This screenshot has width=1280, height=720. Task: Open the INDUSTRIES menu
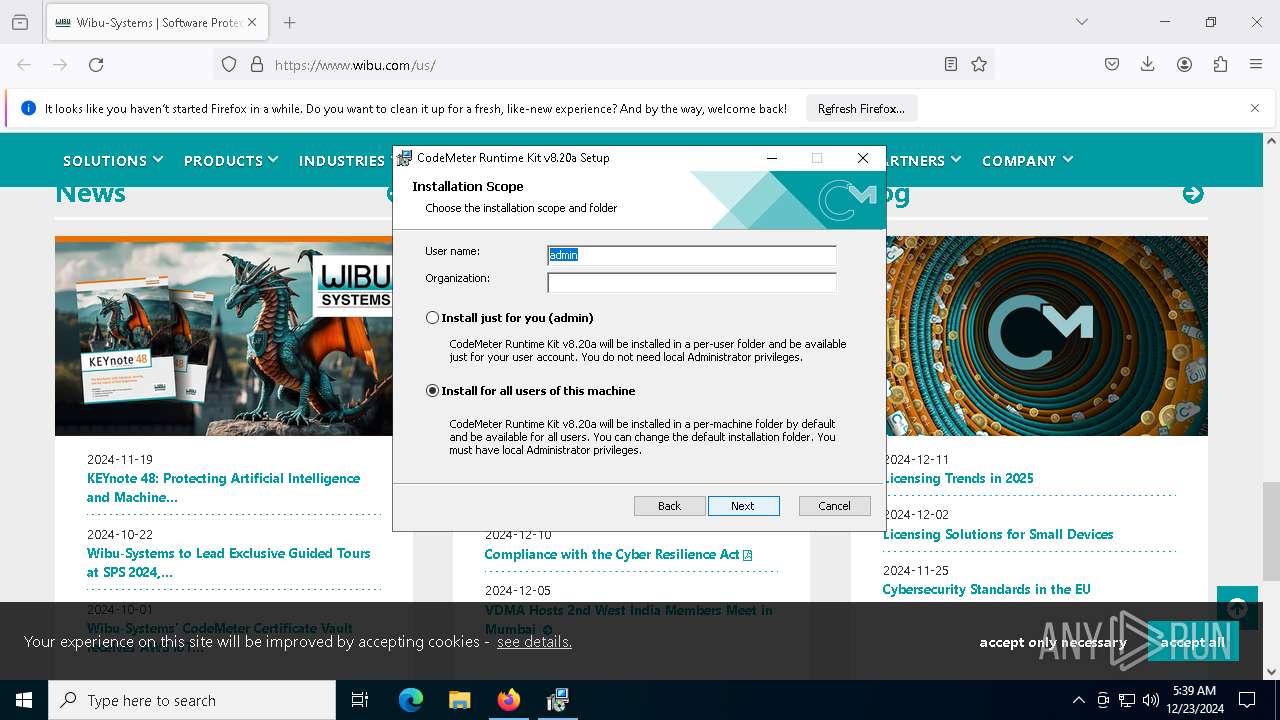pyautogui.click(x=342, y=160)
